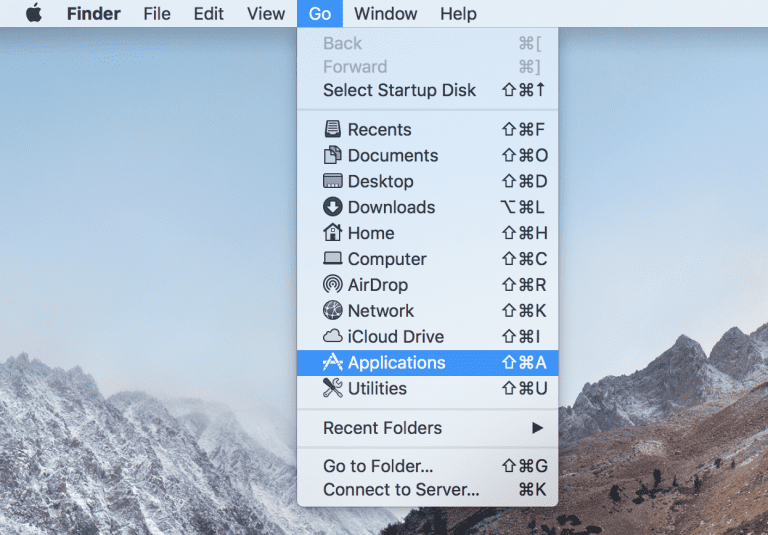This screenshot has width=768, height=535.
Task: Choose Go to Folder…
Action: pyautogui.click(x=427, y=466)
